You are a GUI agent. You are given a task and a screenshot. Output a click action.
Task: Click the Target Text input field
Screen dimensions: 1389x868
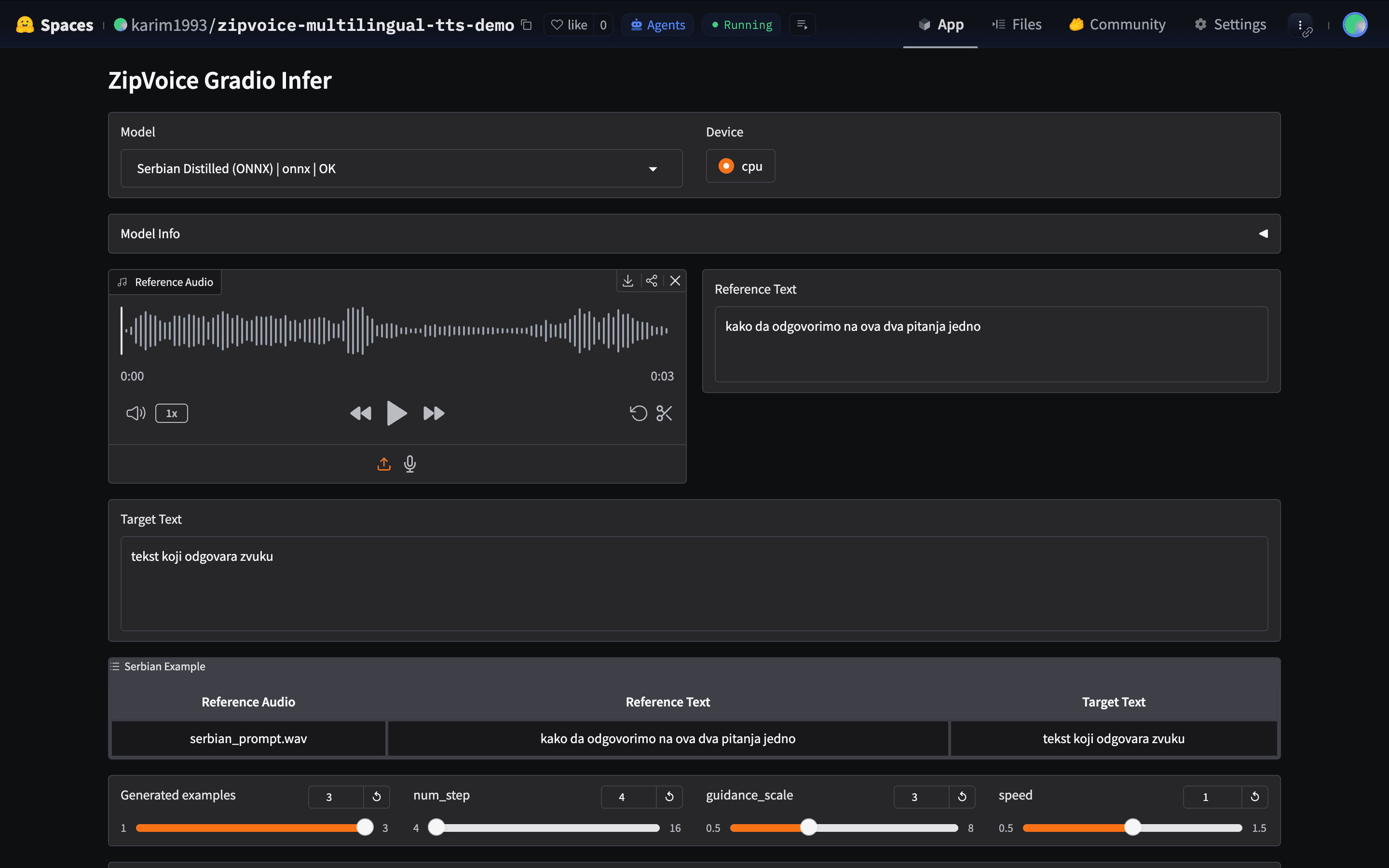pyautogui.click(x=694, y=583)
